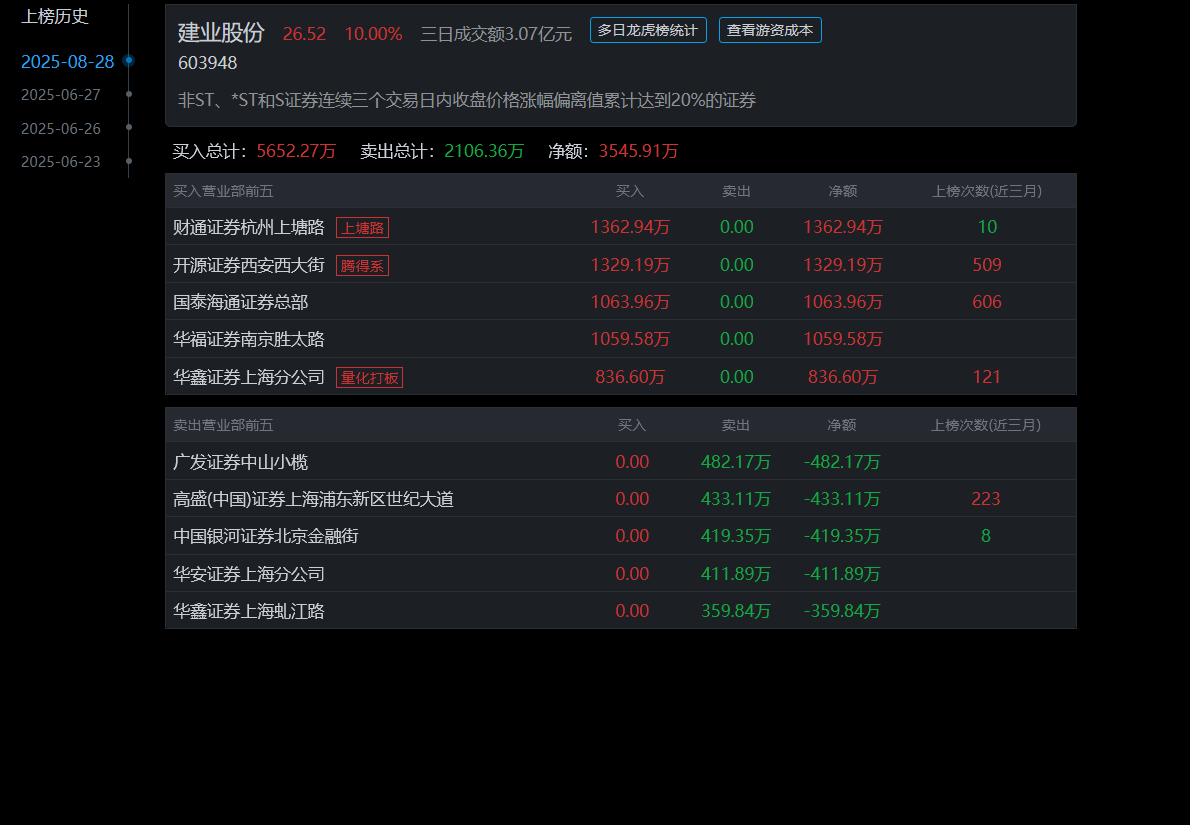Image resolution: width=1190 pixels, height=825 pixels.
Task: Click the 腾得系 tag badge
Action: tap(363, 266)
